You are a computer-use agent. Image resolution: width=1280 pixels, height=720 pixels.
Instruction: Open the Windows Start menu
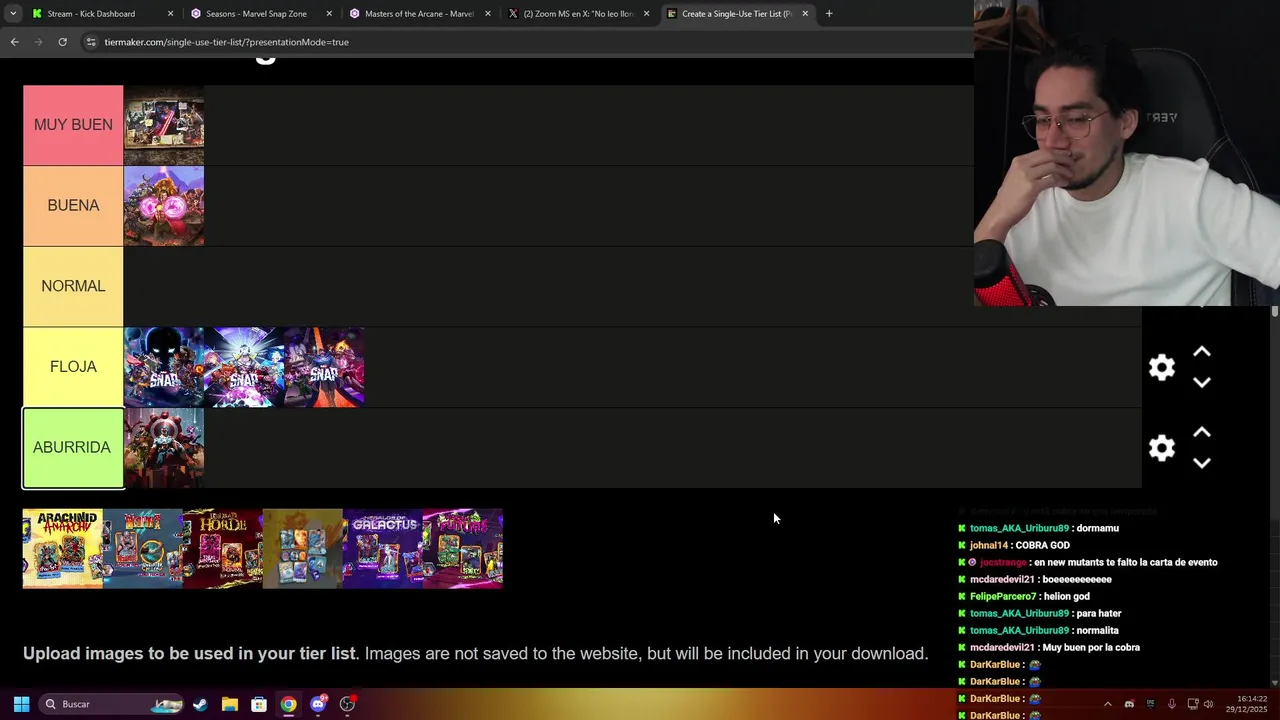[x=21, y=704]
